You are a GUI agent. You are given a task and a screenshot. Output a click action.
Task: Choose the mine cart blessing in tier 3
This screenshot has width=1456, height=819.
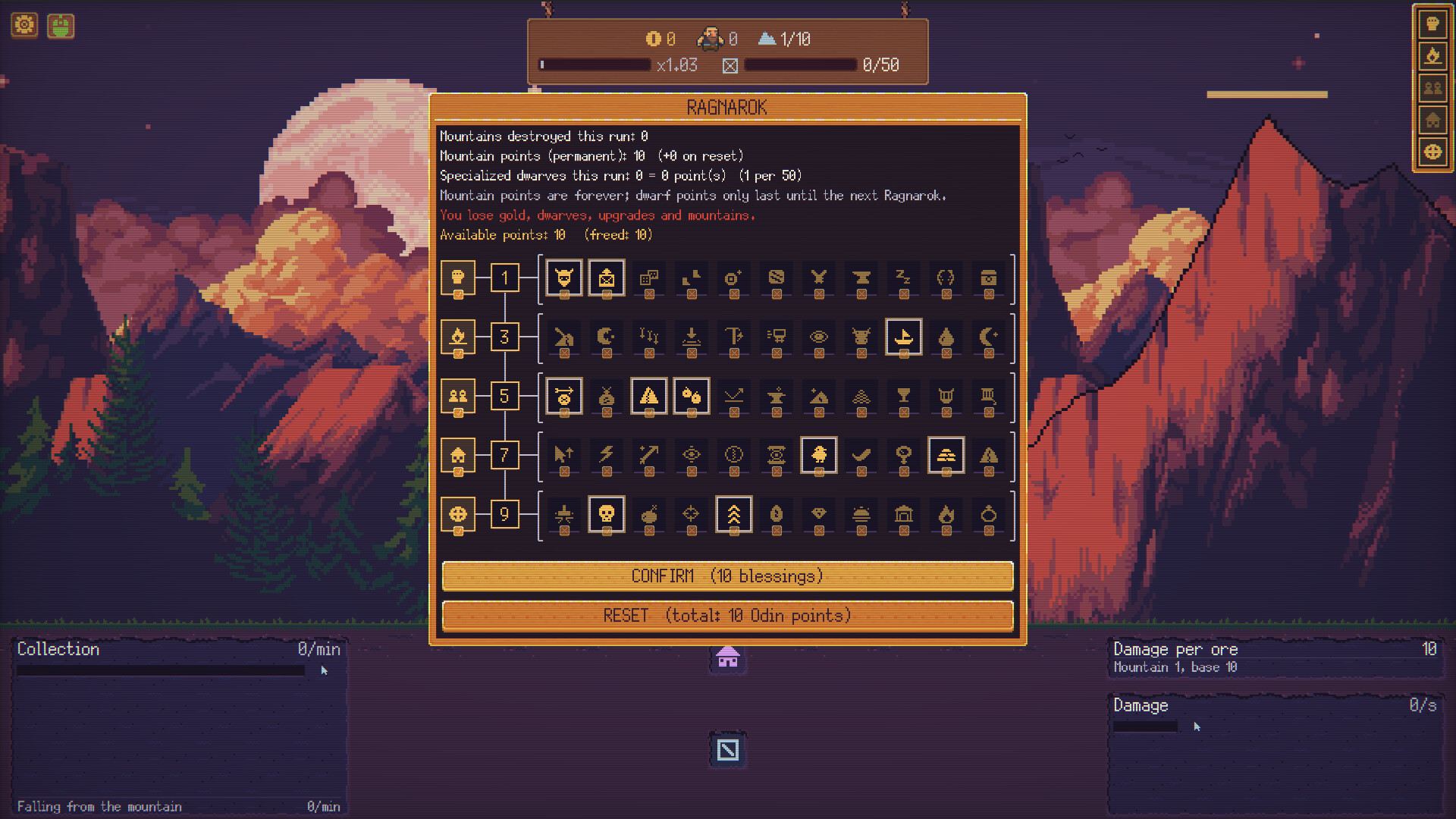[777, 337]
